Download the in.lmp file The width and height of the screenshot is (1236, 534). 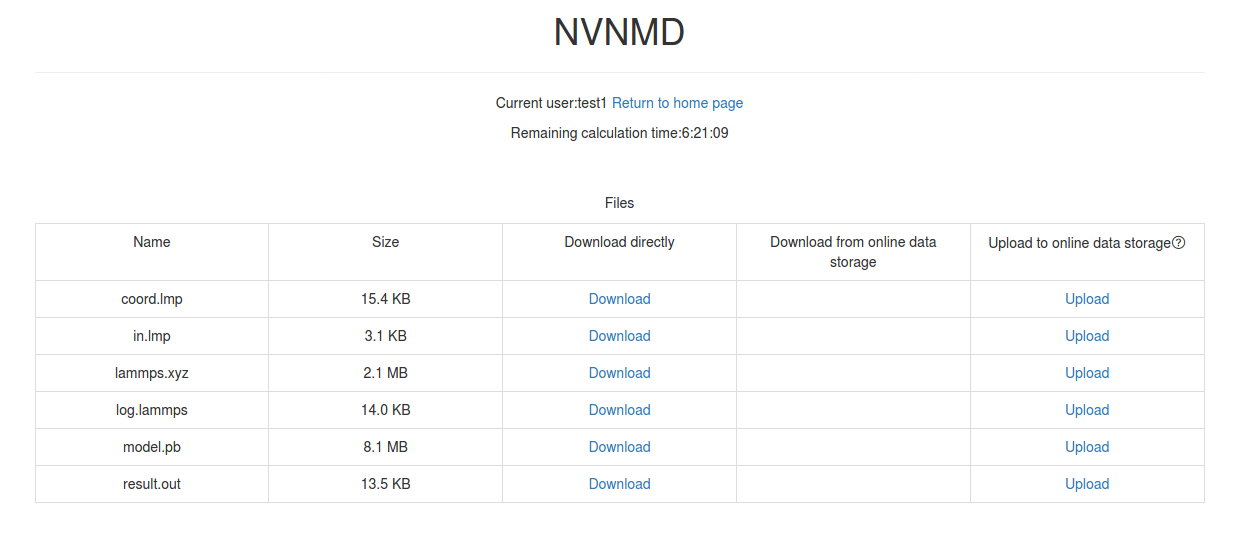click(x=619, y=336)
